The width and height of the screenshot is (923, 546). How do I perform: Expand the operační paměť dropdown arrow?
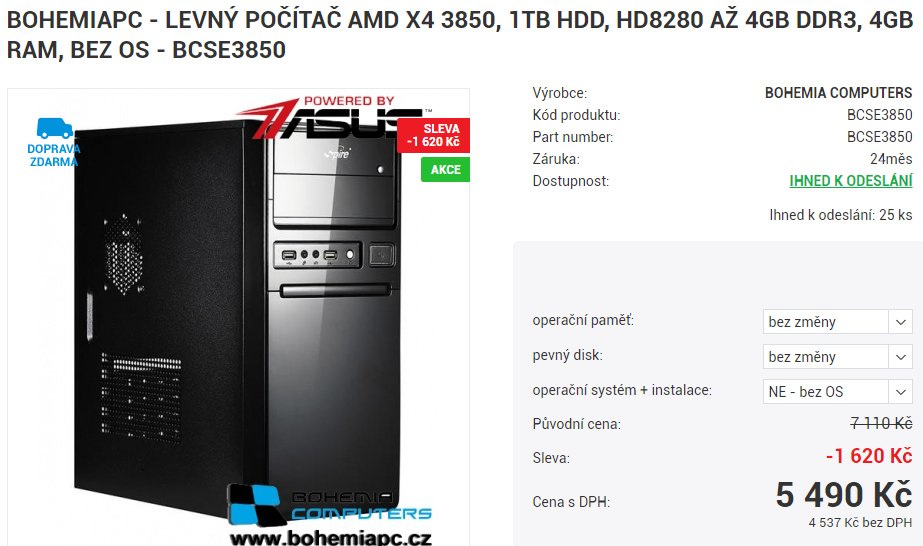pyautogui.click(x=900, y=322)
